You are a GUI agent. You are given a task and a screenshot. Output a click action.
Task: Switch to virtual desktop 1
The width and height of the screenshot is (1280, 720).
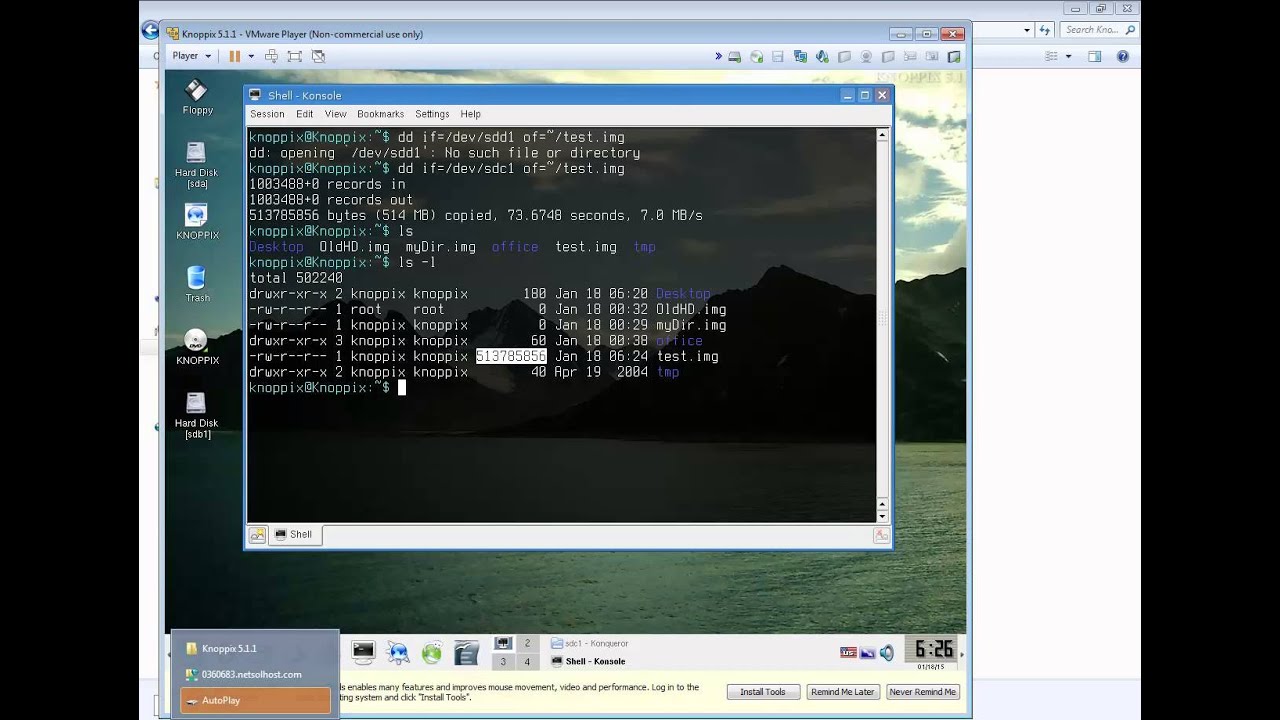coord(503,643)
